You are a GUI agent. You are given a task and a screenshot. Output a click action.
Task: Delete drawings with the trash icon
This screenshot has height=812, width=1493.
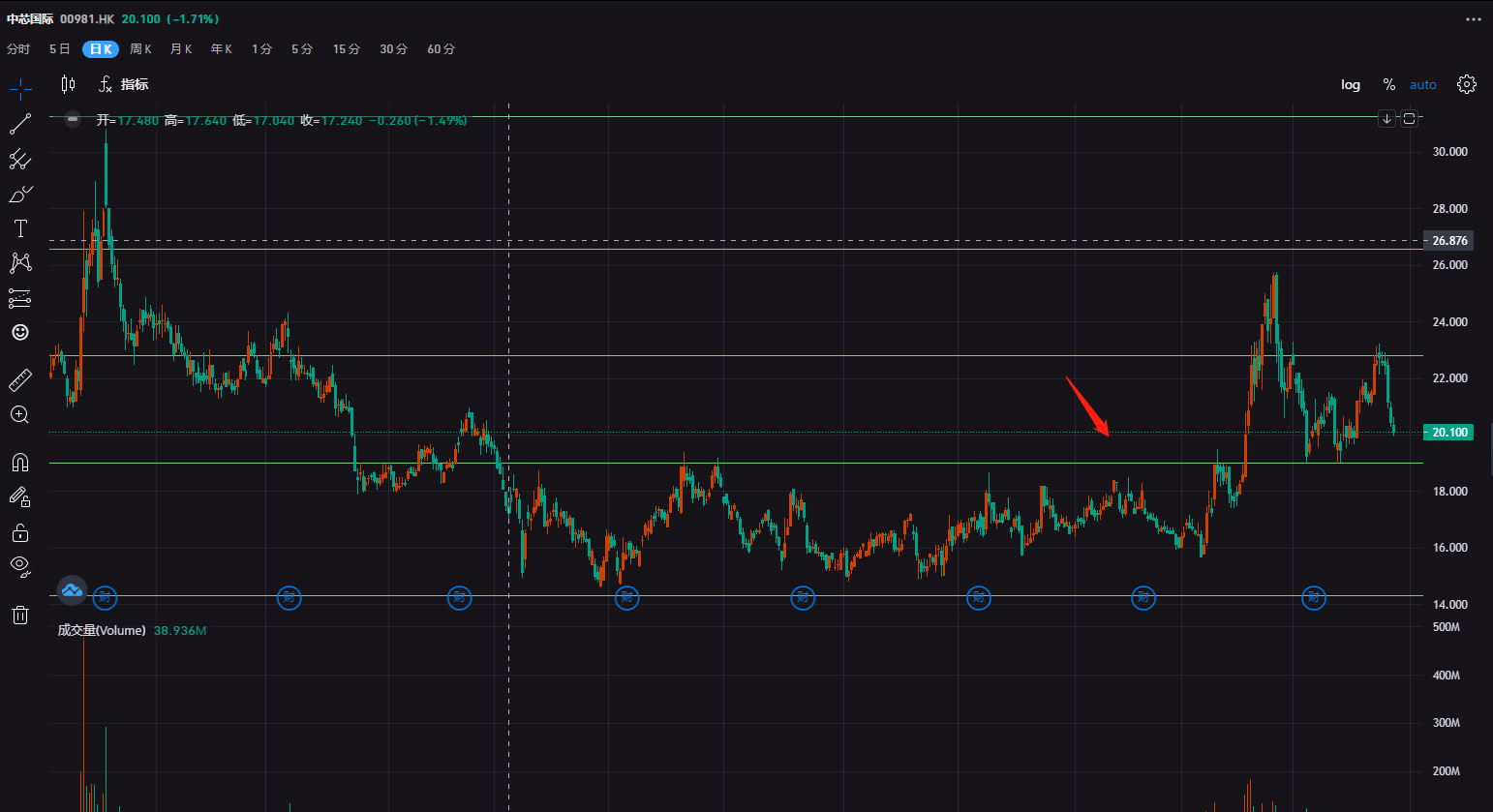[x=20, y=615]
